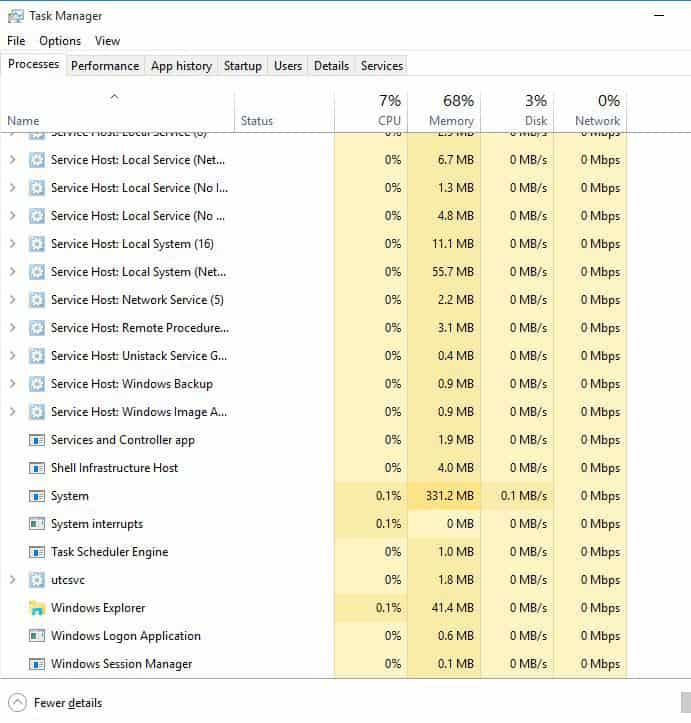Expand Service Host: Local Service (Net... group

12,160
